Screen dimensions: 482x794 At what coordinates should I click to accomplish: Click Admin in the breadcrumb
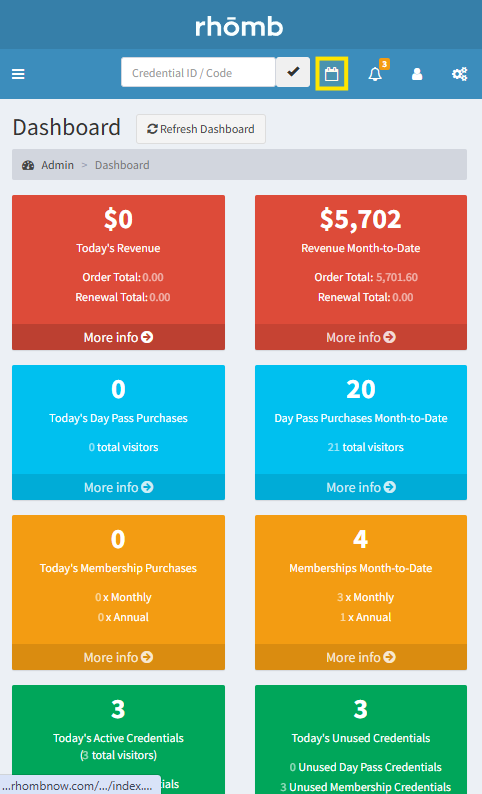coord(58,165)
